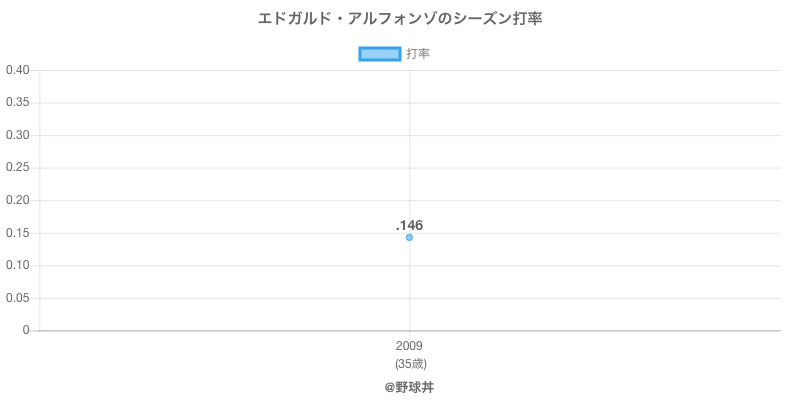Viewport: 800px width, 400px height.
Task: Click the @野球丼 credit text
Action: point(409,387)
